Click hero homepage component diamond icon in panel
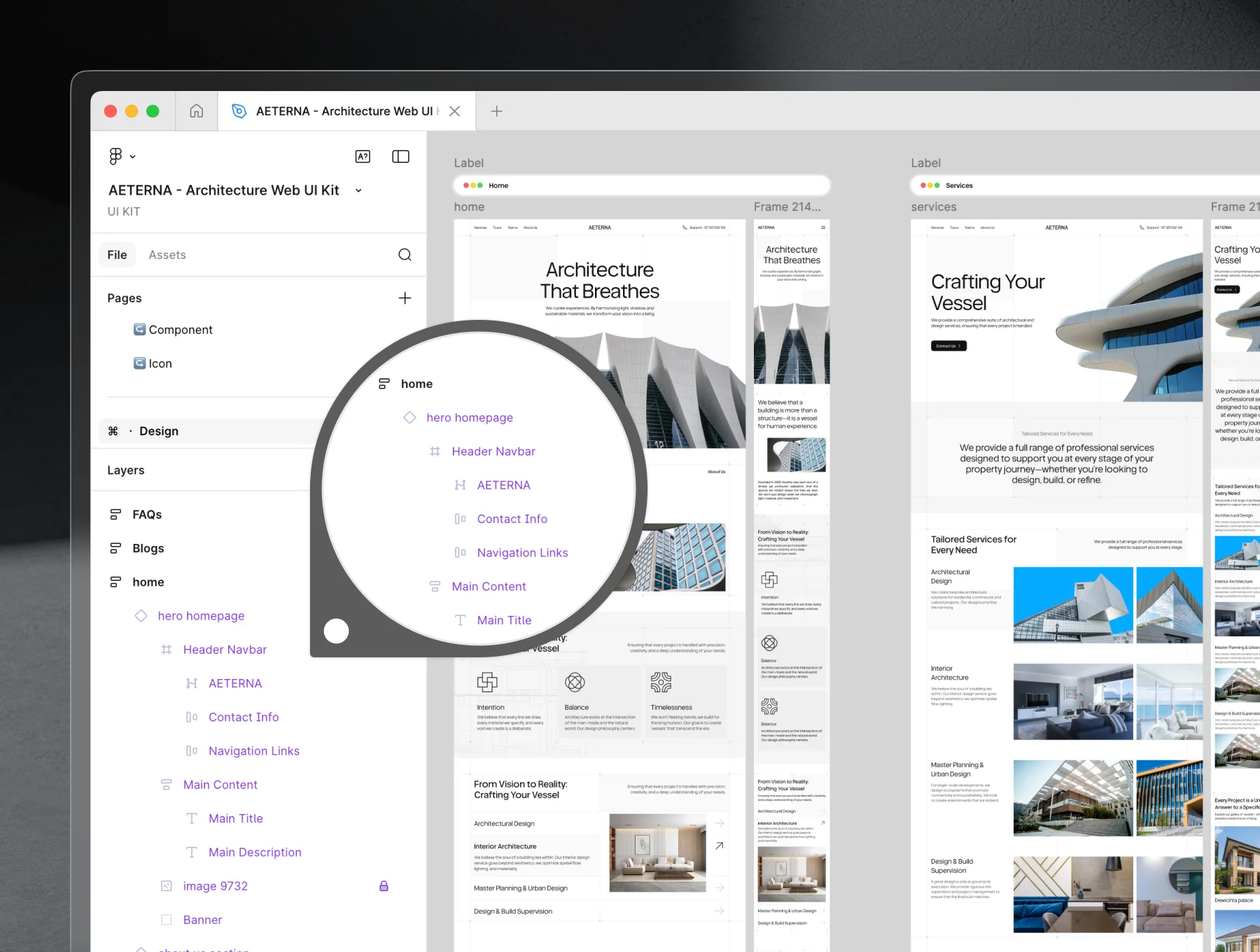The height and width of the screenshot is (952, 1260). tap(141, 615)
